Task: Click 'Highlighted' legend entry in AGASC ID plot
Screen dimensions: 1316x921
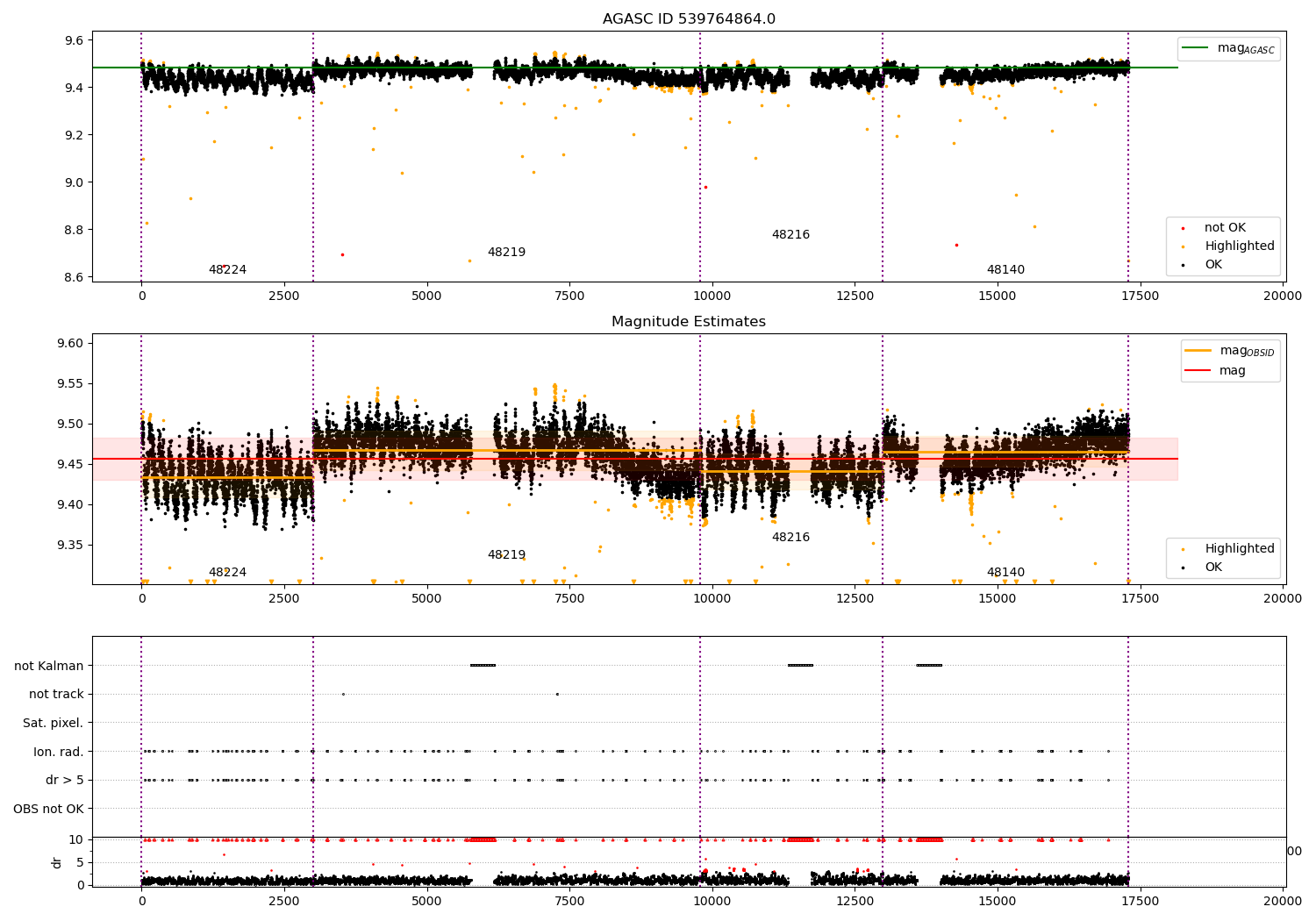Action: point(1228,246)
